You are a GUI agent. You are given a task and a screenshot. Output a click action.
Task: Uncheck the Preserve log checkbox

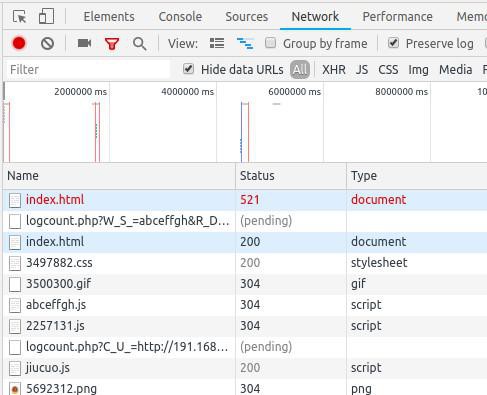393,43
